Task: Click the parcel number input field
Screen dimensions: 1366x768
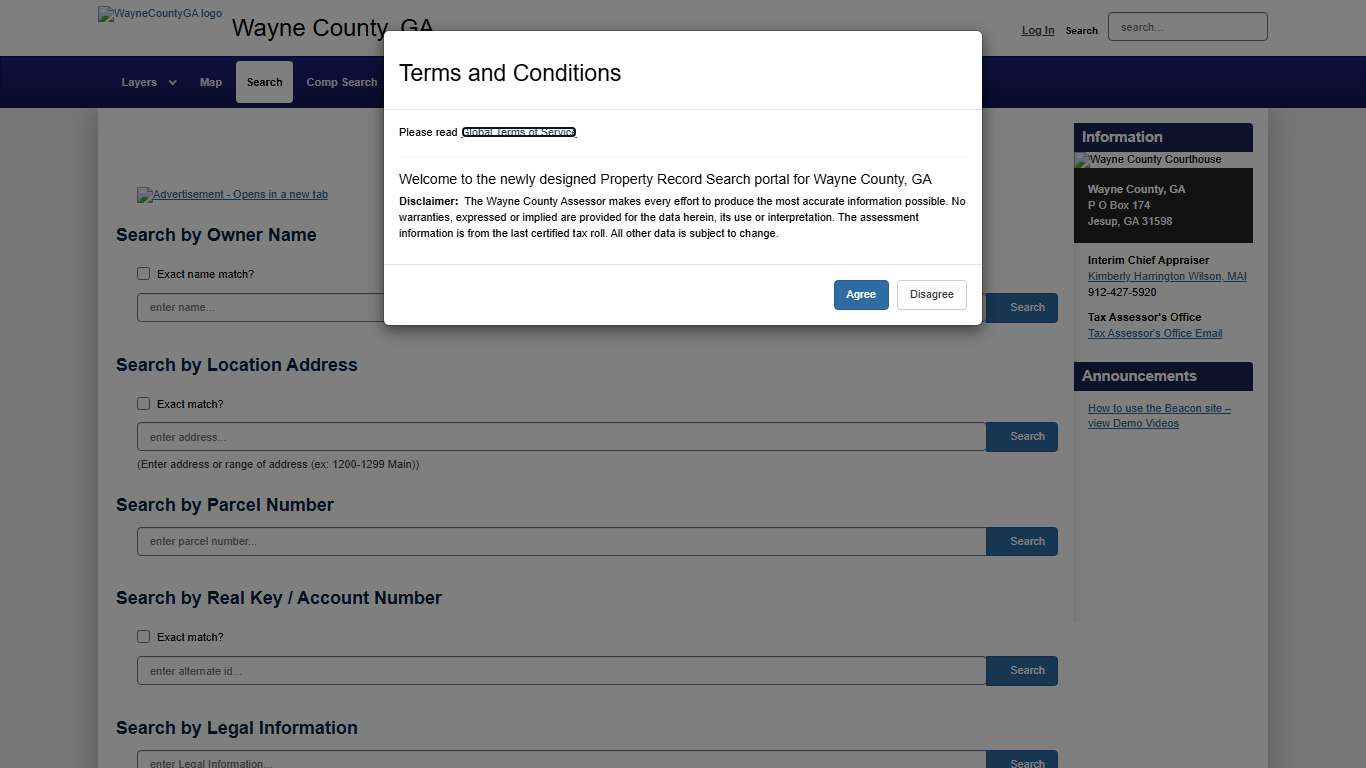Action: [561, 542]
